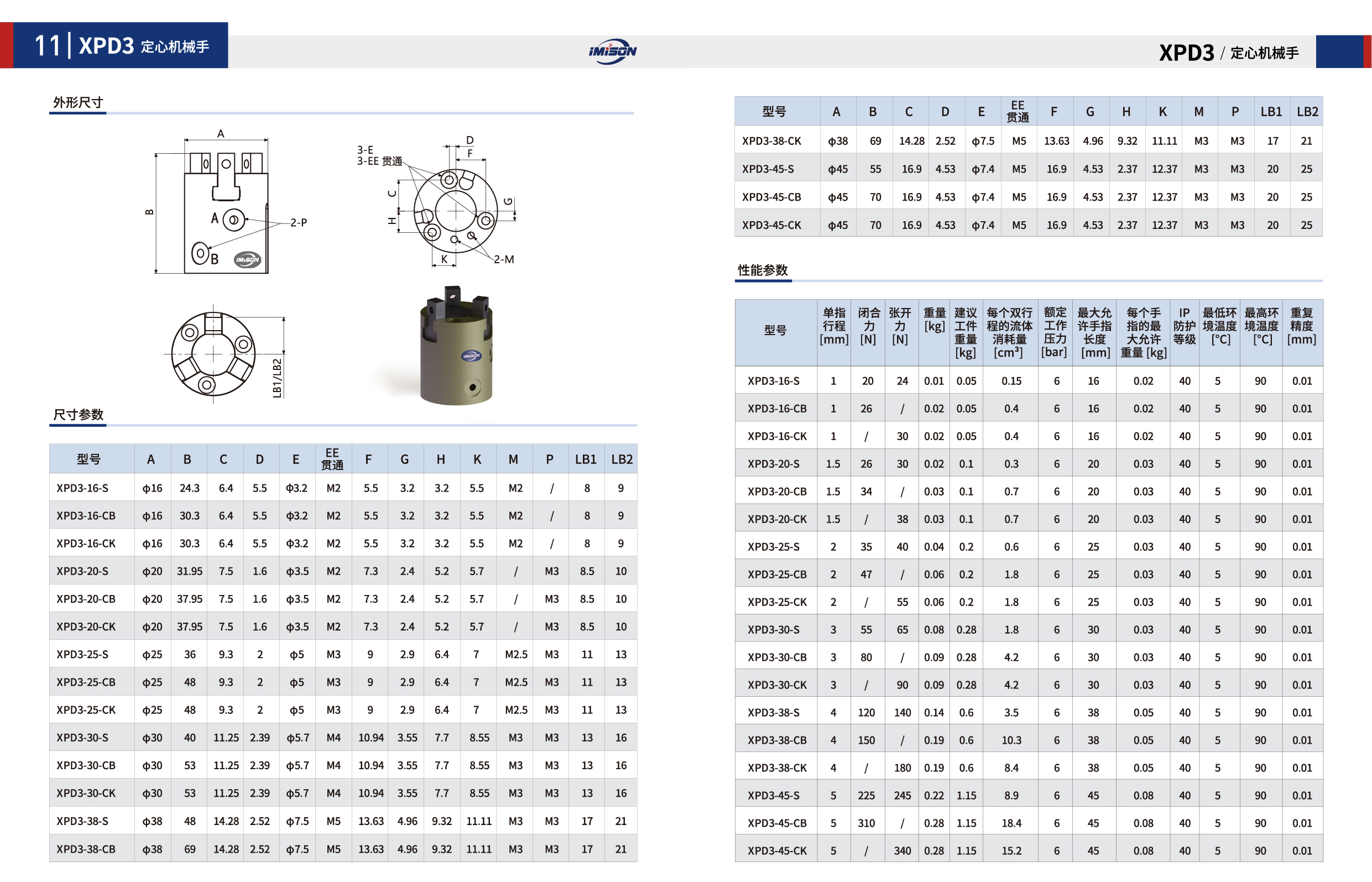This screenshot has width=1372, height=882.
Task: Click the '额定工作压力 [bar]' column header
Action: (1054, 332)
